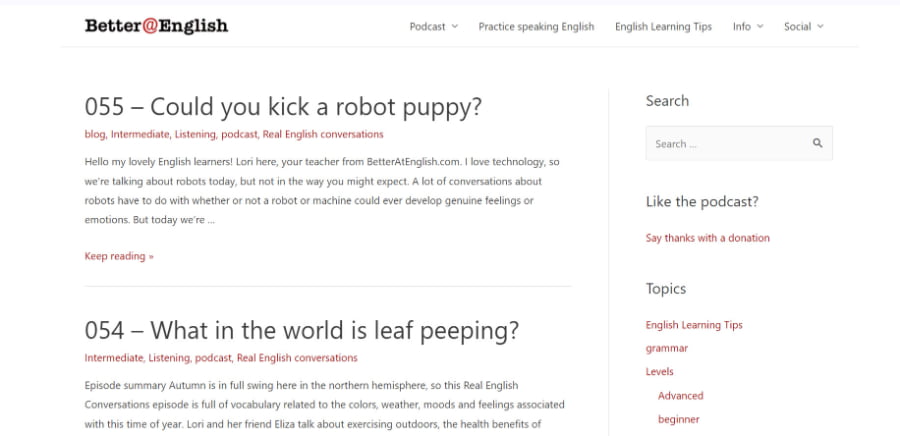Open the podcast category under post 054
Image resolution: width=900 pixels, height=436 pixels.
213,358
